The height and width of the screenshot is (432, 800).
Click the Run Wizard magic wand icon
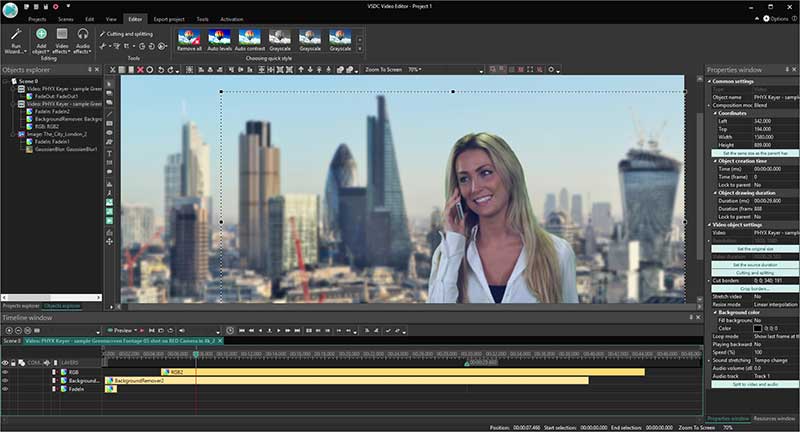(16, 35)
